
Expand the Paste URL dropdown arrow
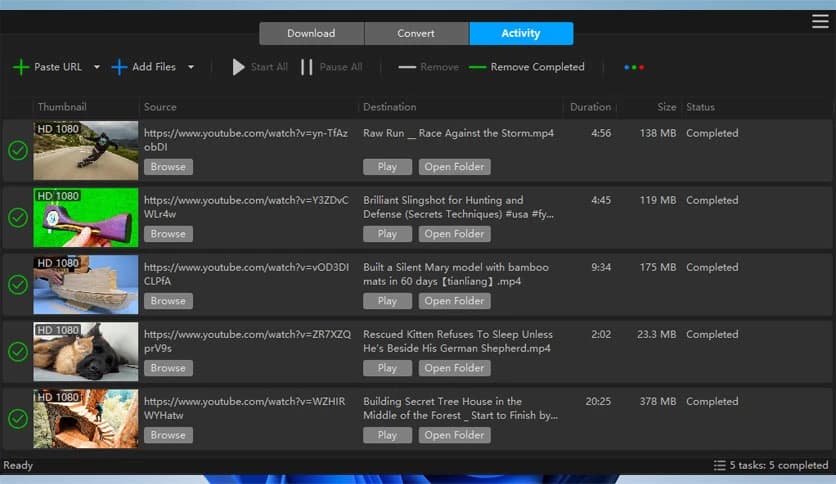click(97, 67)
